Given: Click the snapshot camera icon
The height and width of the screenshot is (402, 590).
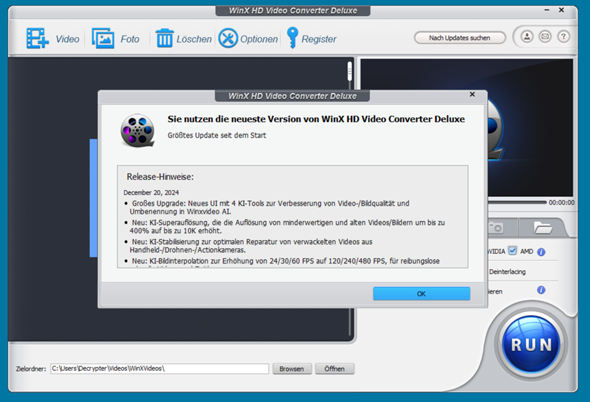Looking at the screenshot, I should click(496, 228).
